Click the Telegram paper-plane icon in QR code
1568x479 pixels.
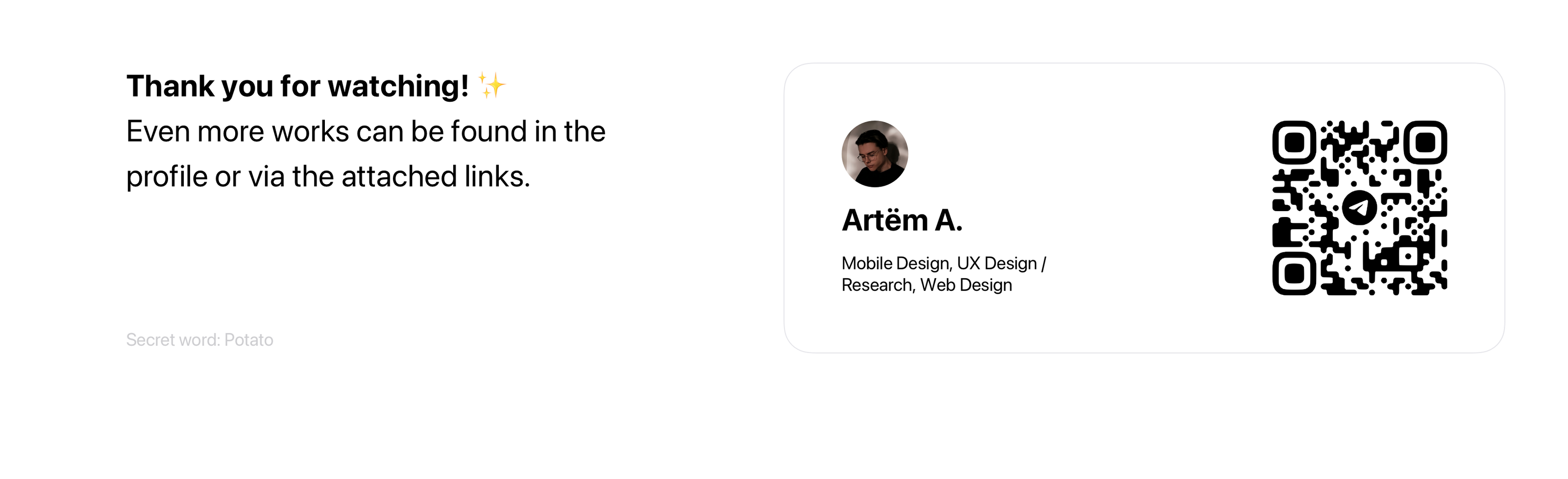click(1359, 208)
